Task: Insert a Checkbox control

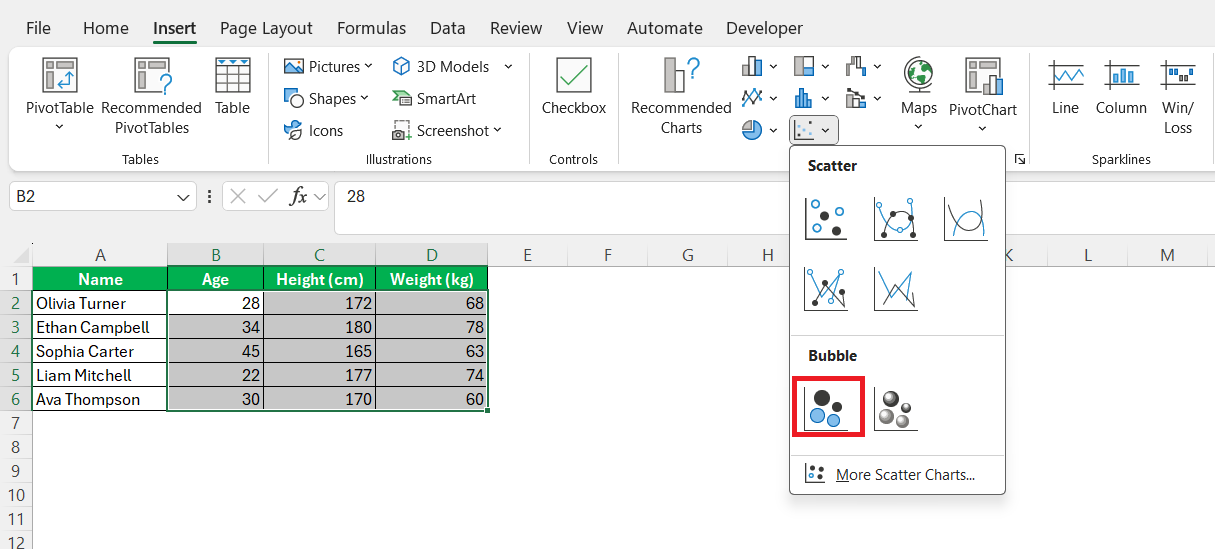Action: 574,87
